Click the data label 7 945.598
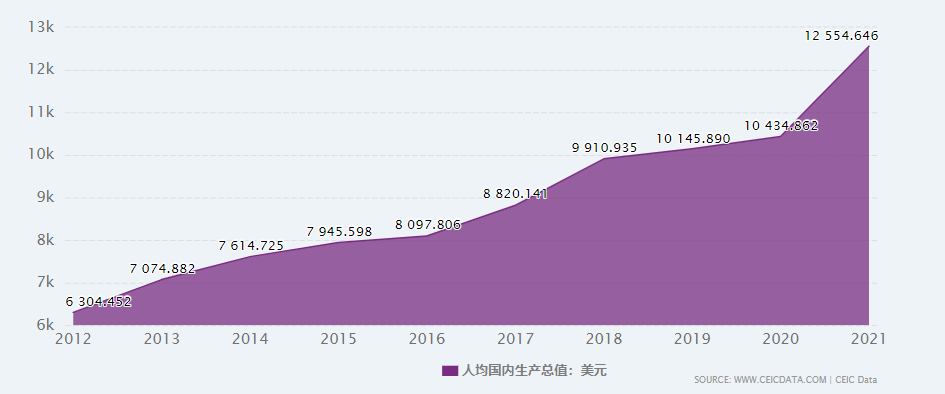The image size is (945, 394). [x=339, y=232]
